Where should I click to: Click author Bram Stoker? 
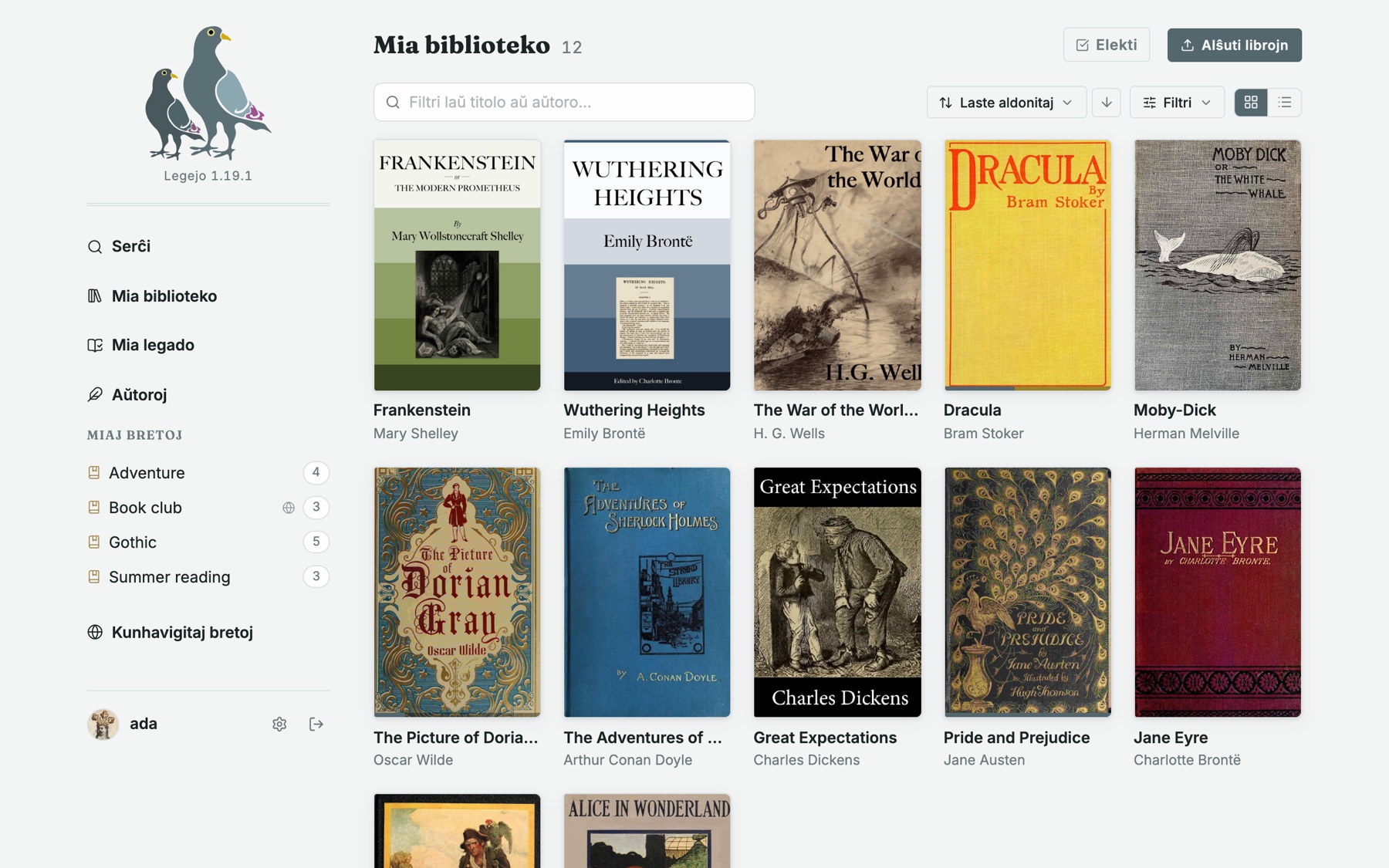[984, 434]
